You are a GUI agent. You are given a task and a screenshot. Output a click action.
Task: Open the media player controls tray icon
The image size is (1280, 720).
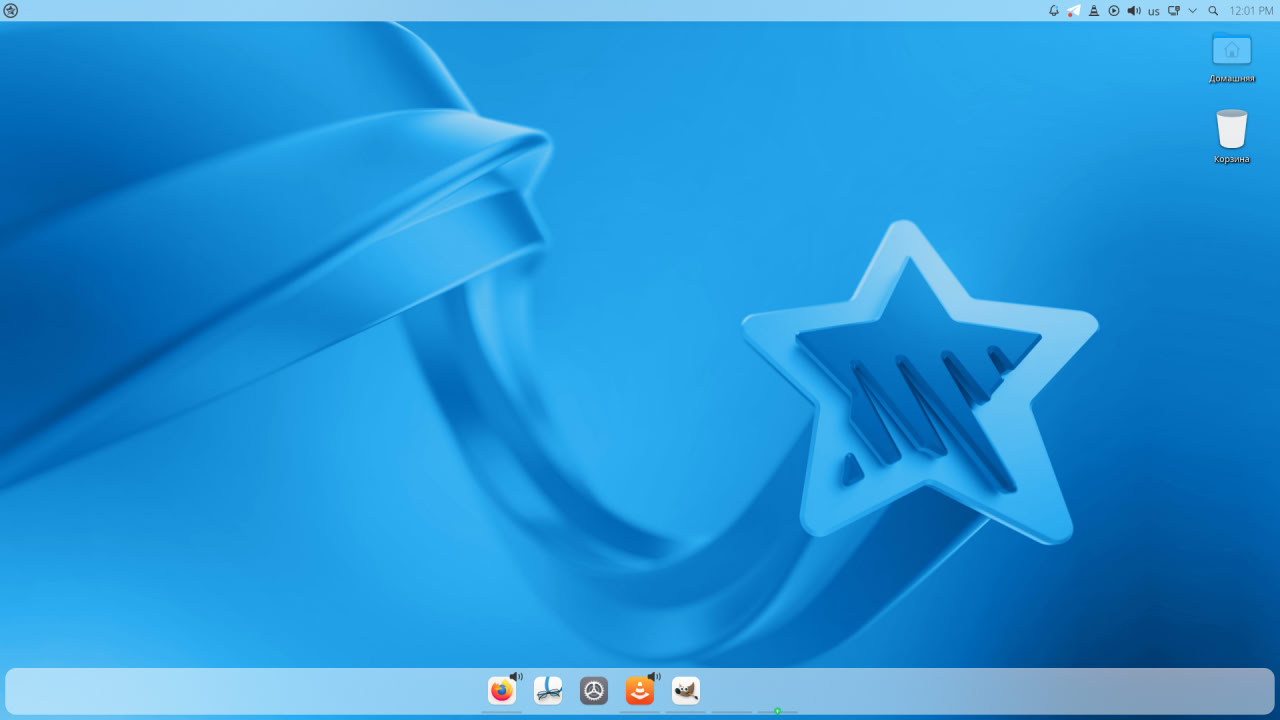[x=1114, y=11]
